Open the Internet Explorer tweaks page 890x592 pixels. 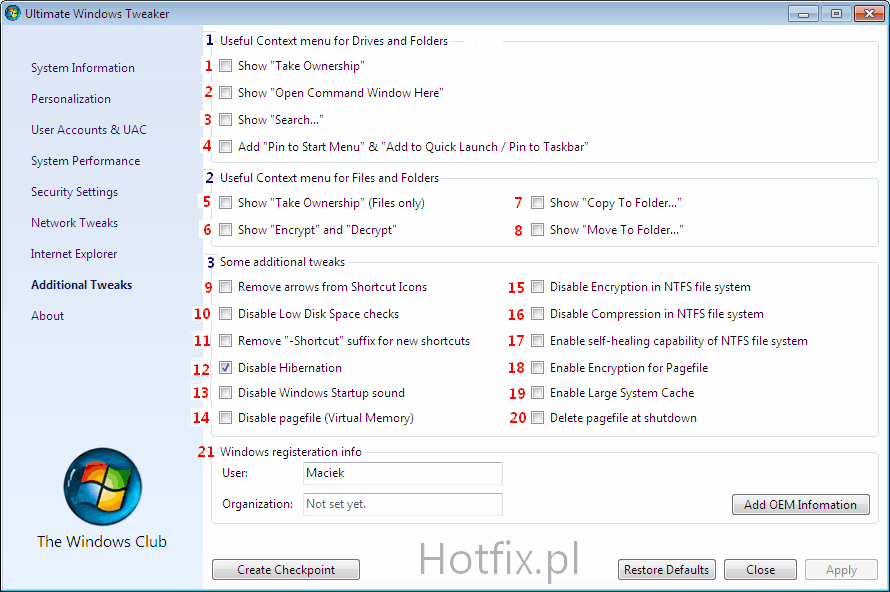74,254
